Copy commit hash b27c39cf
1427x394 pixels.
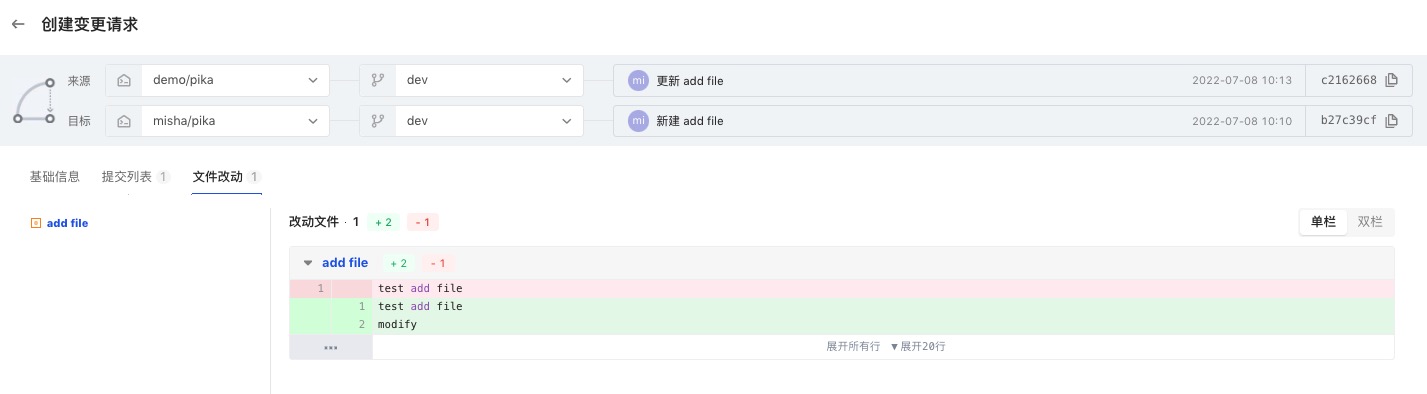click(x=1392, y=121)
